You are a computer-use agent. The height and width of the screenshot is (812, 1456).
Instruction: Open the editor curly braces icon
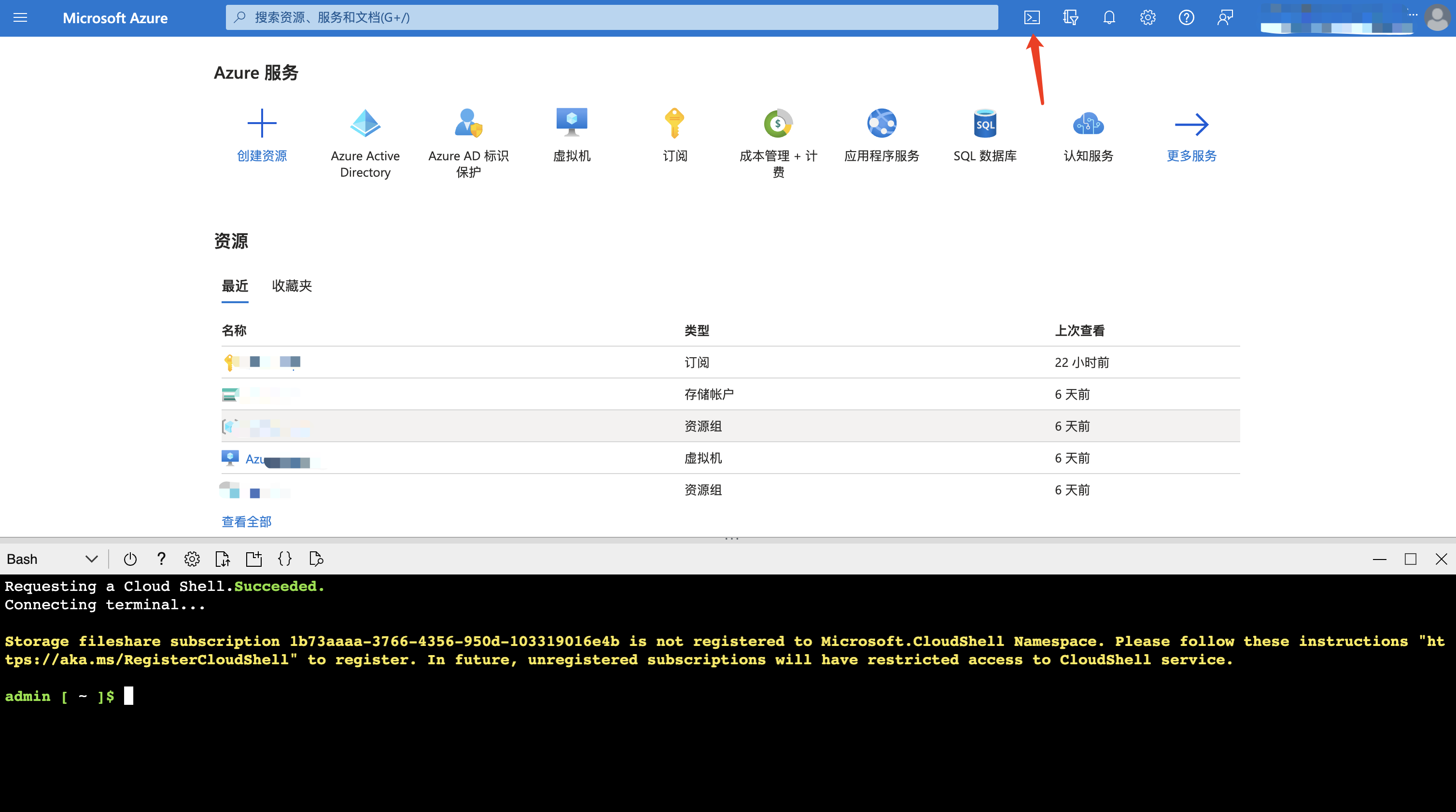coord(285,559)
